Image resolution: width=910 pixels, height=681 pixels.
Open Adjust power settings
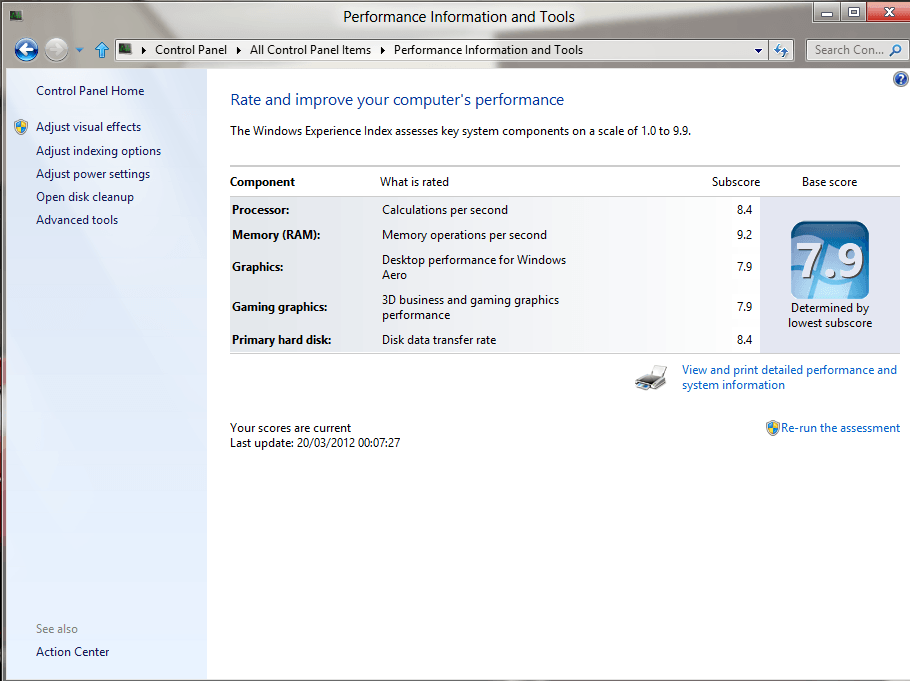point(93,174)
